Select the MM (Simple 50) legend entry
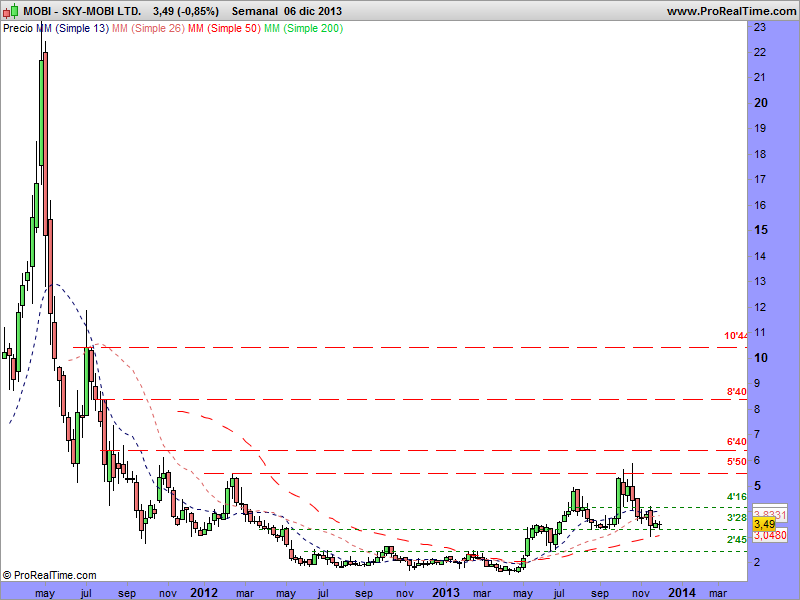Screen dimensions: 800x600 224,29
